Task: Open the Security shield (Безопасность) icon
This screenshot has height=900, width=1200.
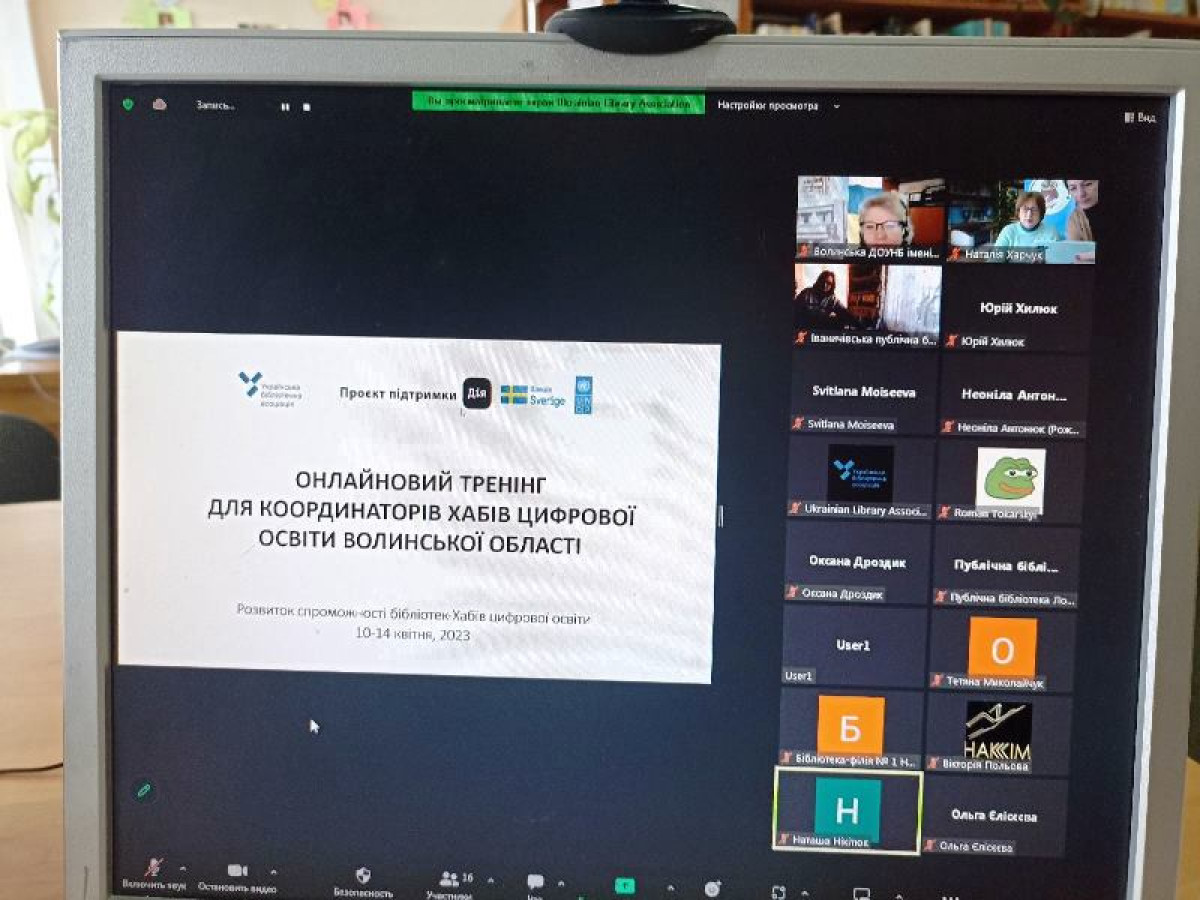Action: point(363,875)
